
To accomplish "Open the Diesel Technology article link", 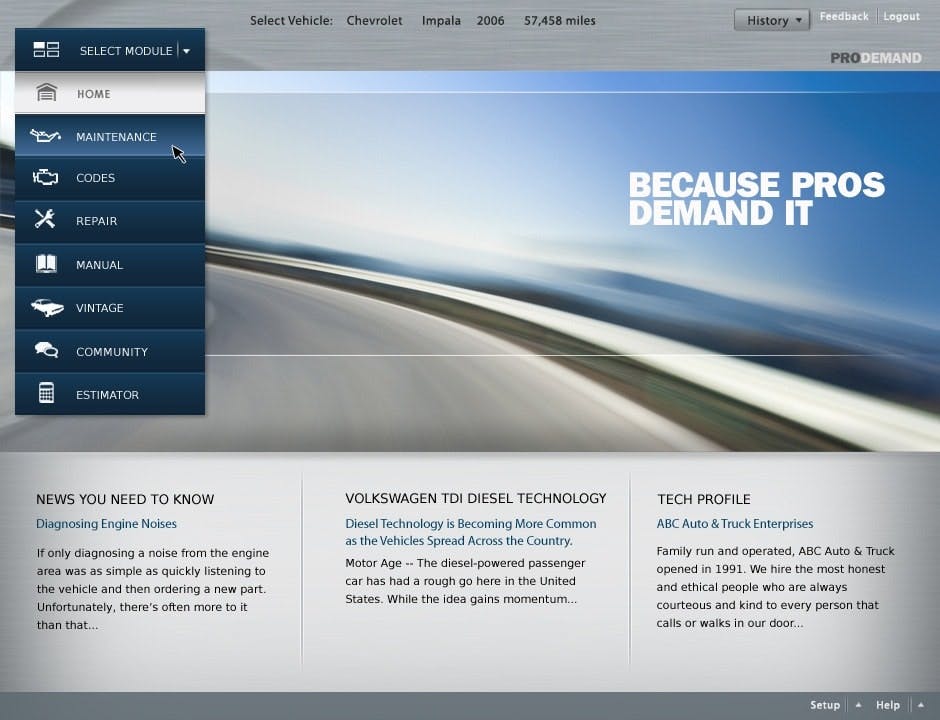I will click(471, 530).
